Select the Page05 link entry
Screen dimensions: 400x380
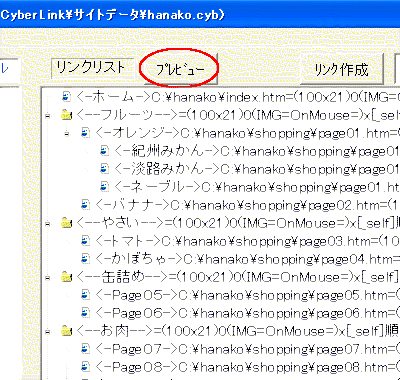(247, 295)
